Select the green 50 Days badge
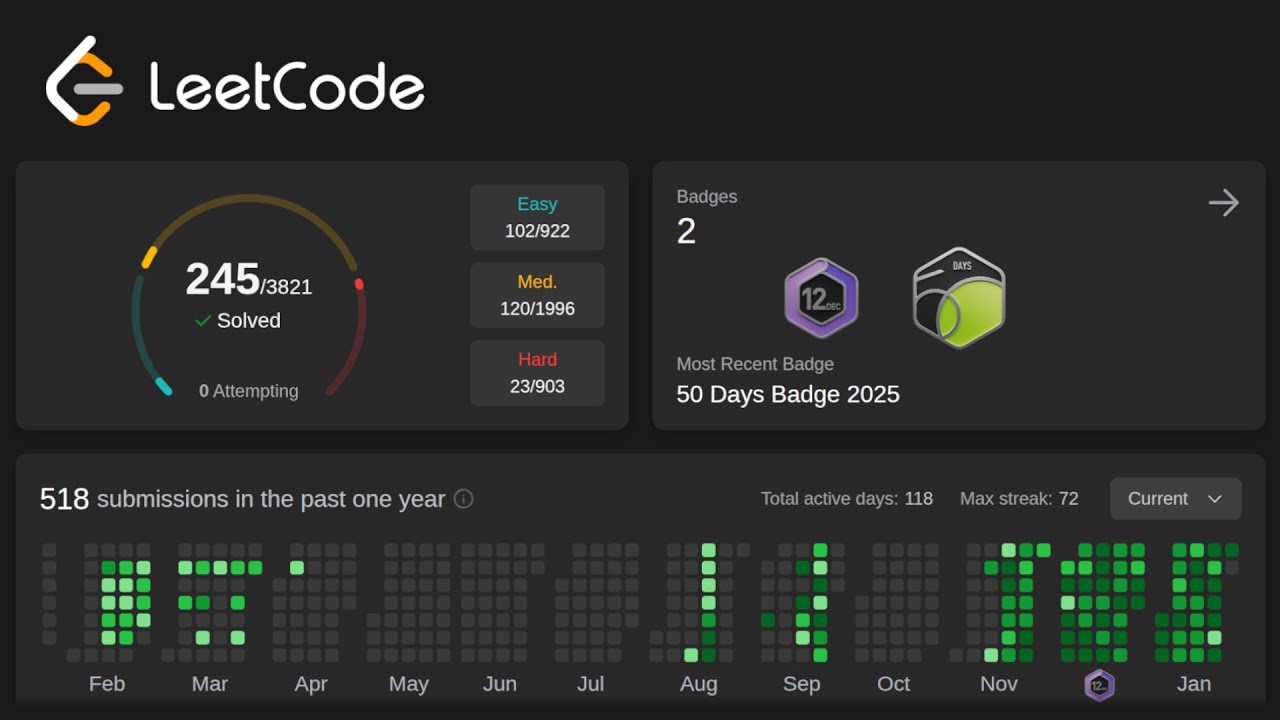Viewport: 1280px width, 720px height. pyautogui.click(x=959, y=298)
